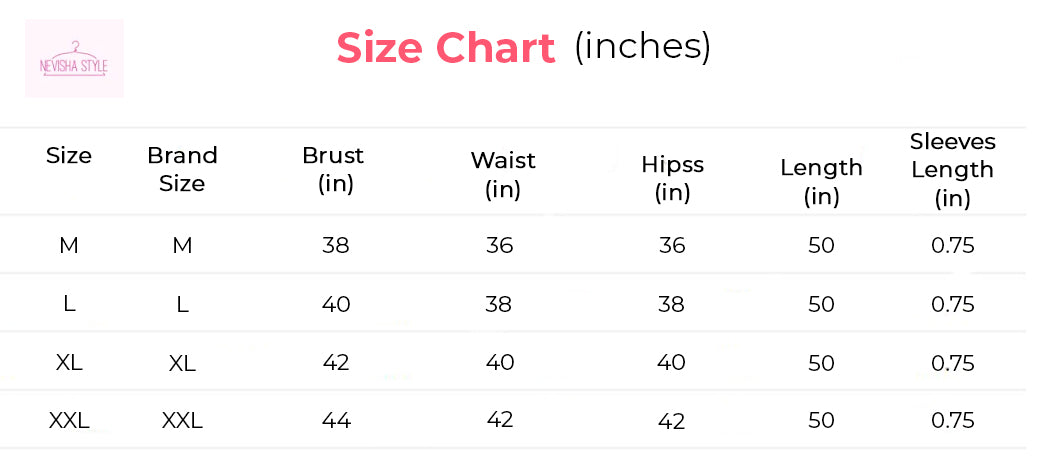The width and height of the screenshot is (1047, 456).
Task: Click the Brust value 40 in the L row
Action: click(336, 304)
